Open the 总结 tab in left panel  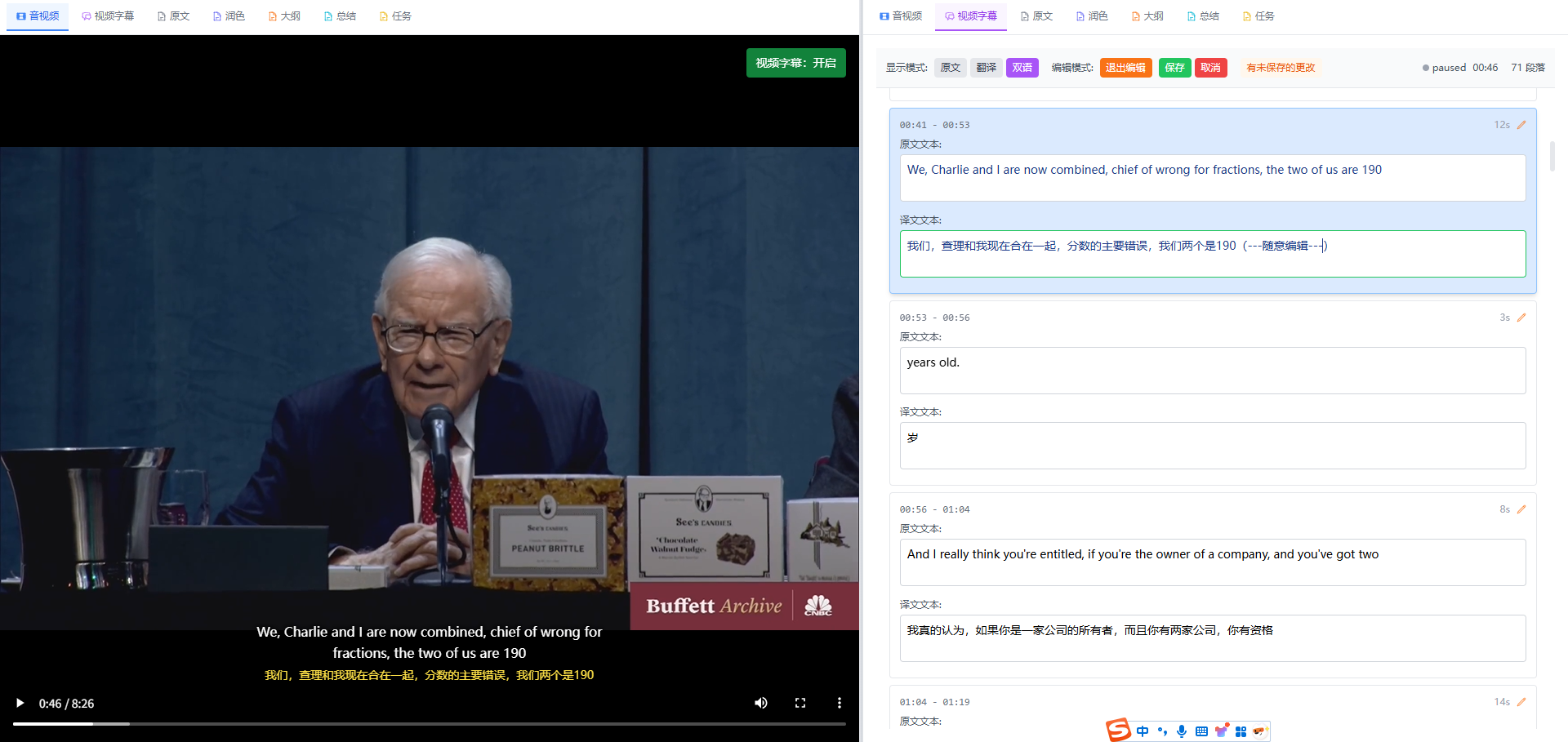340,16
